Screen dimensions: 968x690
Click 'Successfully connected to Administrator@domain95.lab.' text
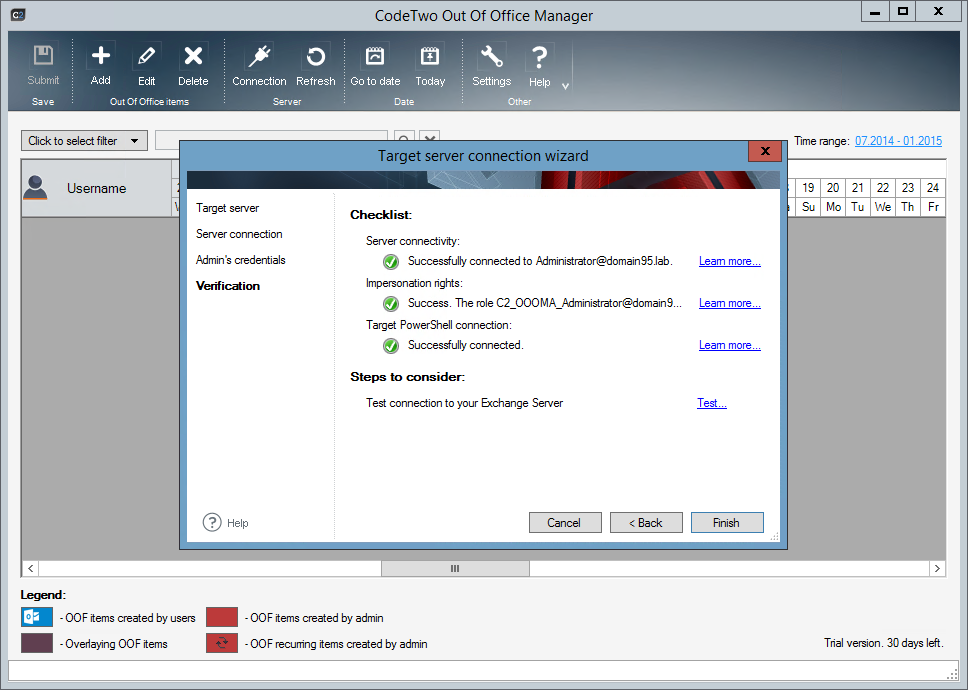point(540,261)
